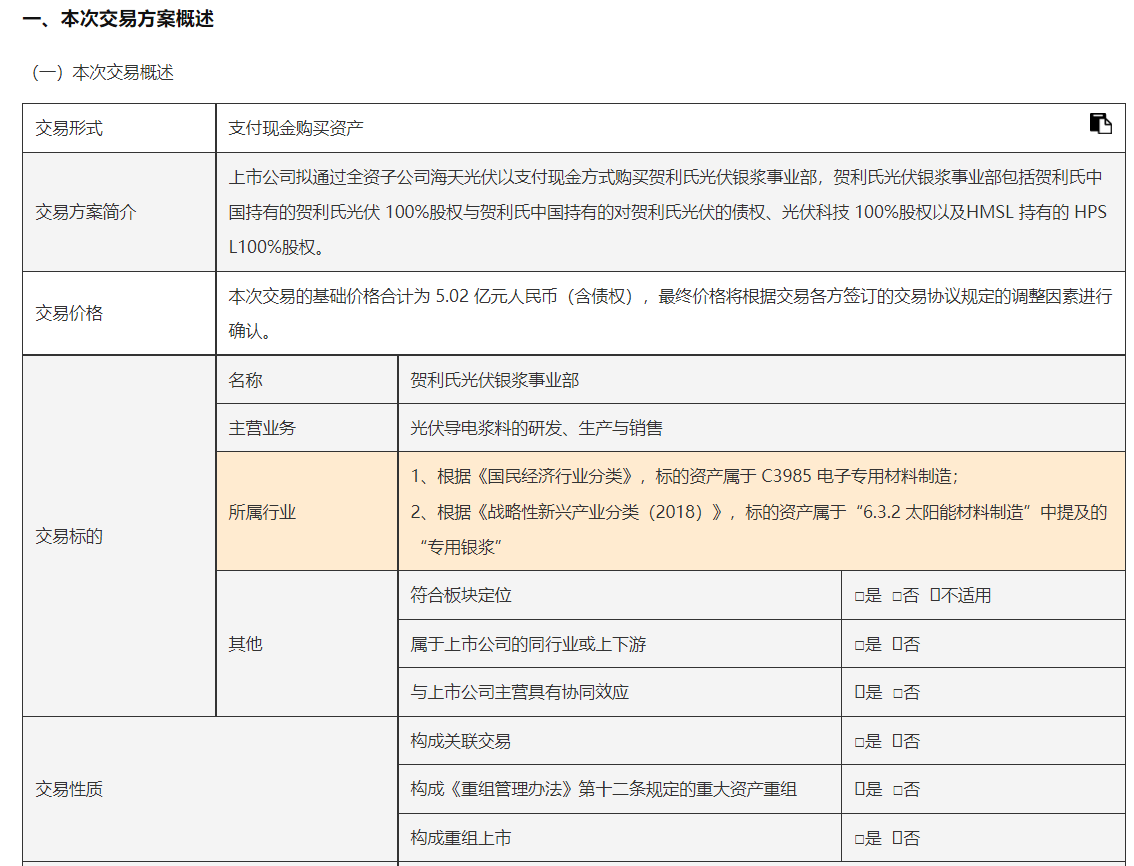The height and width of the screenshot is (866, 1134).
Task: Click 与上市公司主营具有协同效应 label
Action: (x=519, y=692)
